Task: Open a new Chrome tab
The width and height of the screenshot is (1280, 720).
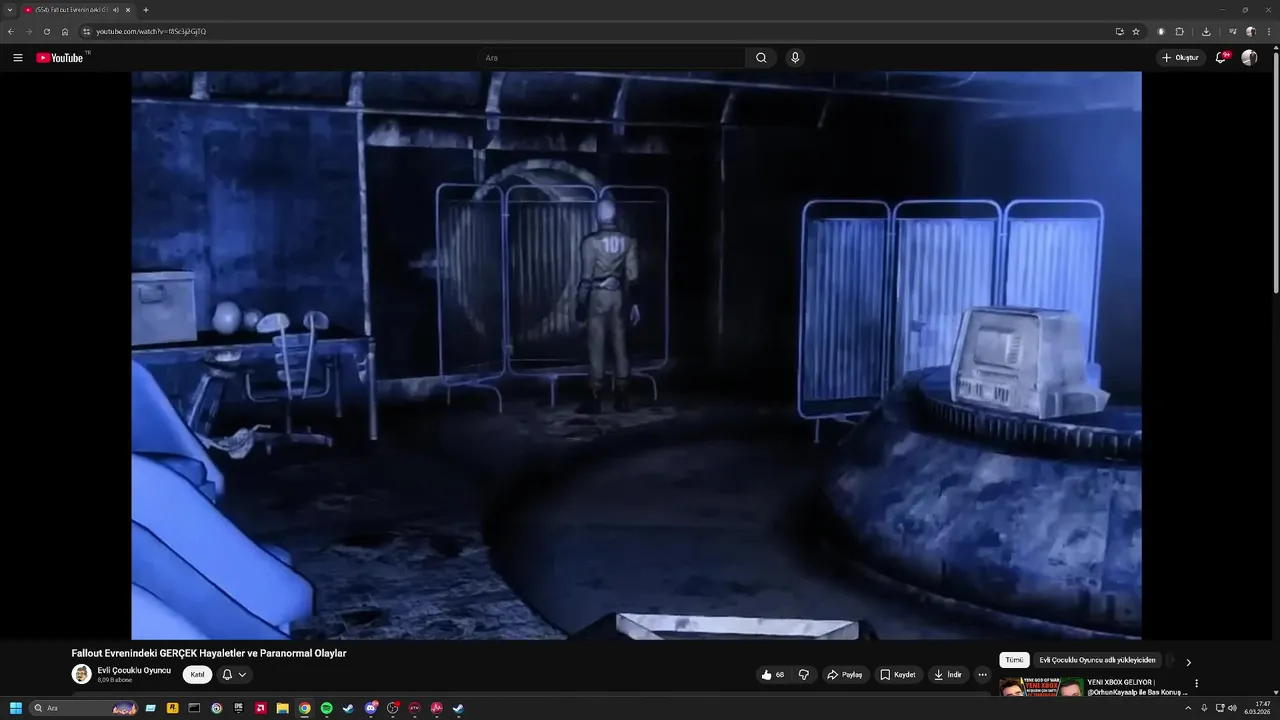Action: (146, 10)
